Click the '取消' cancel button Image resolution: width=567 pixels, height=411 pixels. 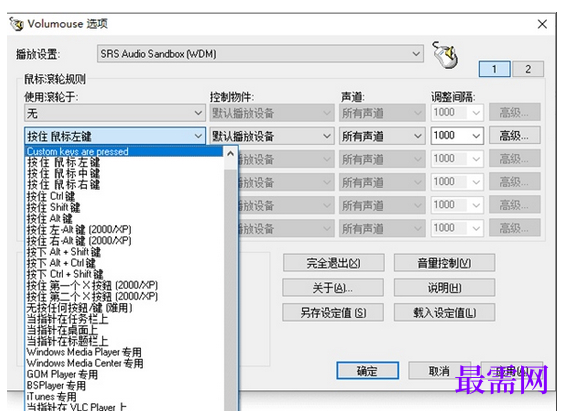click(439, 371)
